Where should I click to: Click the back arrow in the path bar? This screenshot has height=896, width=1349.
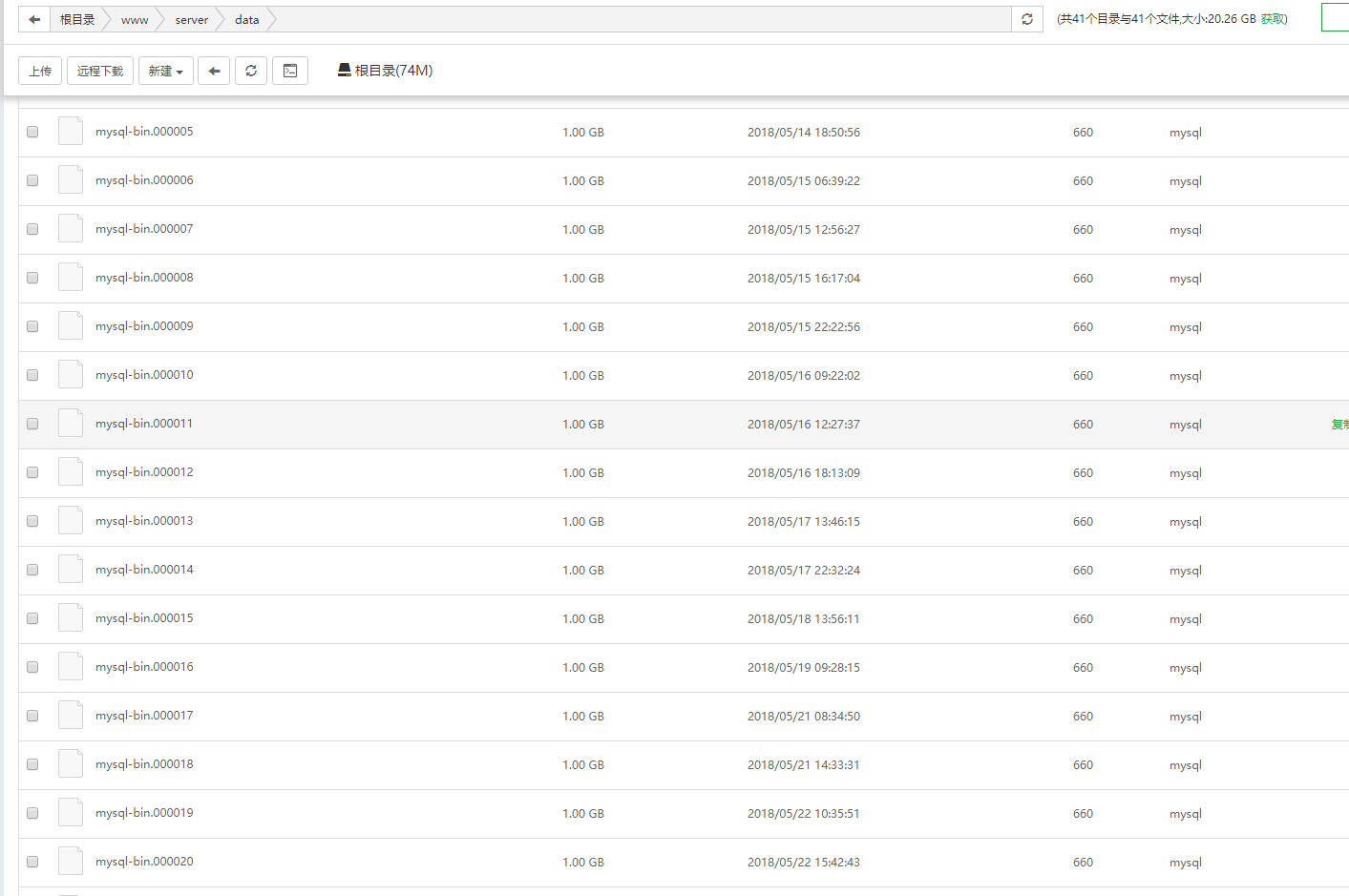coord(34,19)
